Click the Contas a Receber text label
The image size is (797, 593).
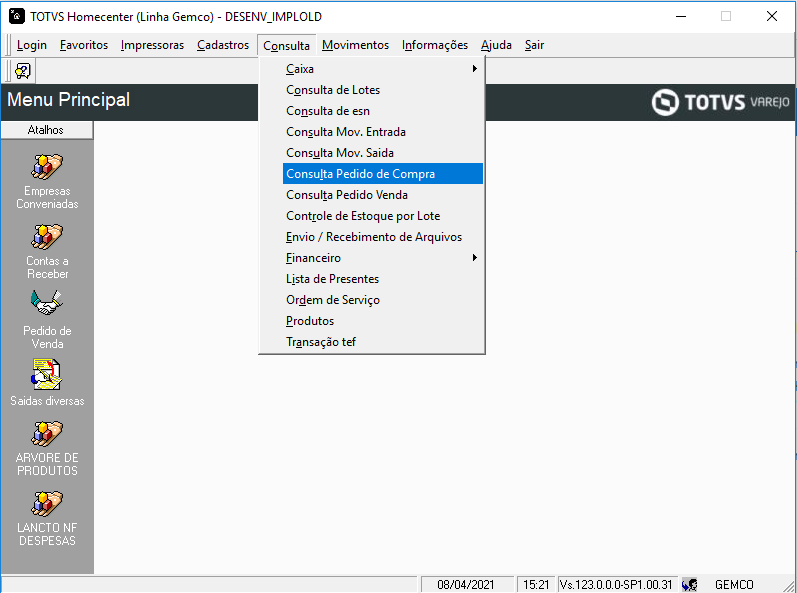47,267
